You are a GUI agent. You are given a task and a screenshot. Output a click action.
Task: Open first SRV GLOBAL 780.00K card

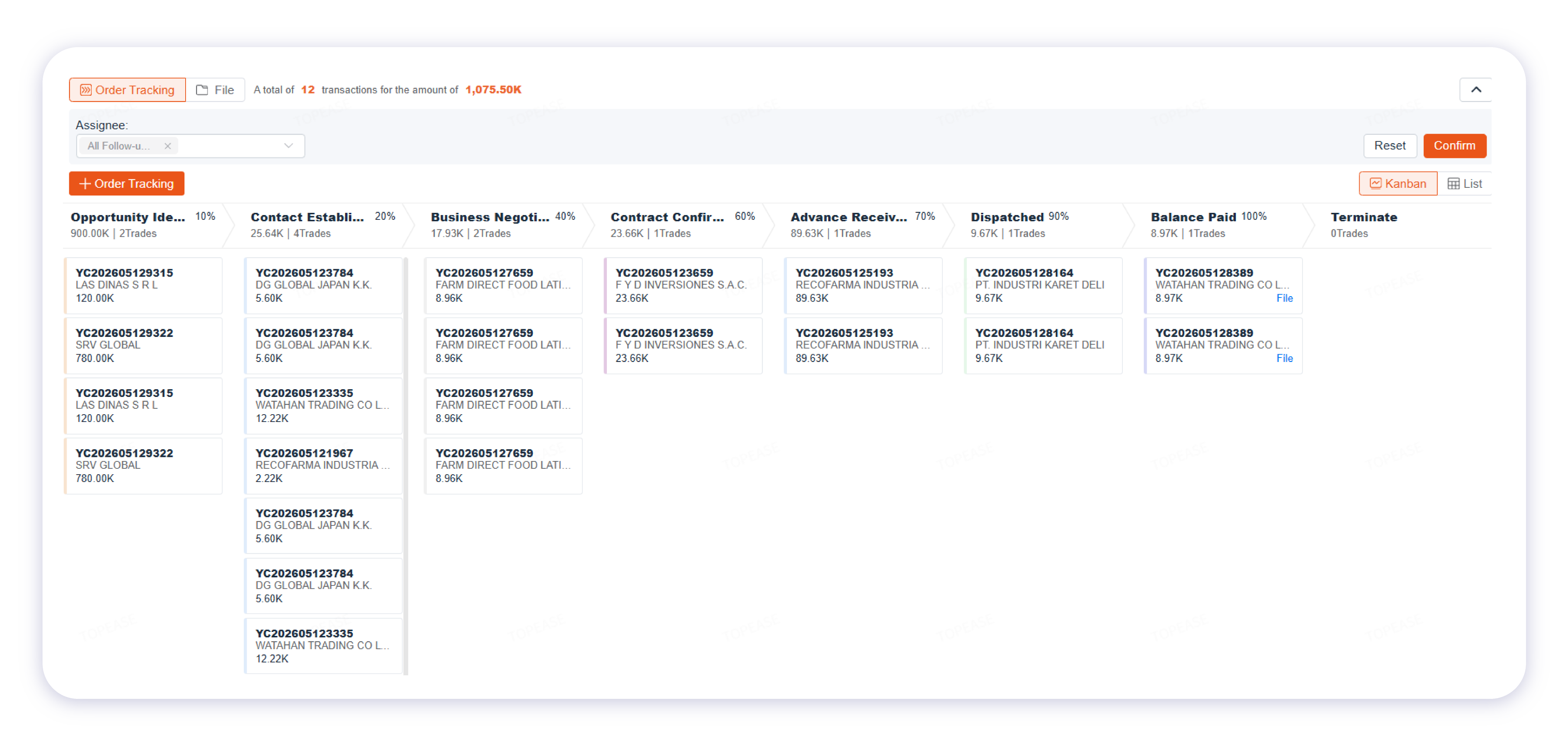[144, 346]
